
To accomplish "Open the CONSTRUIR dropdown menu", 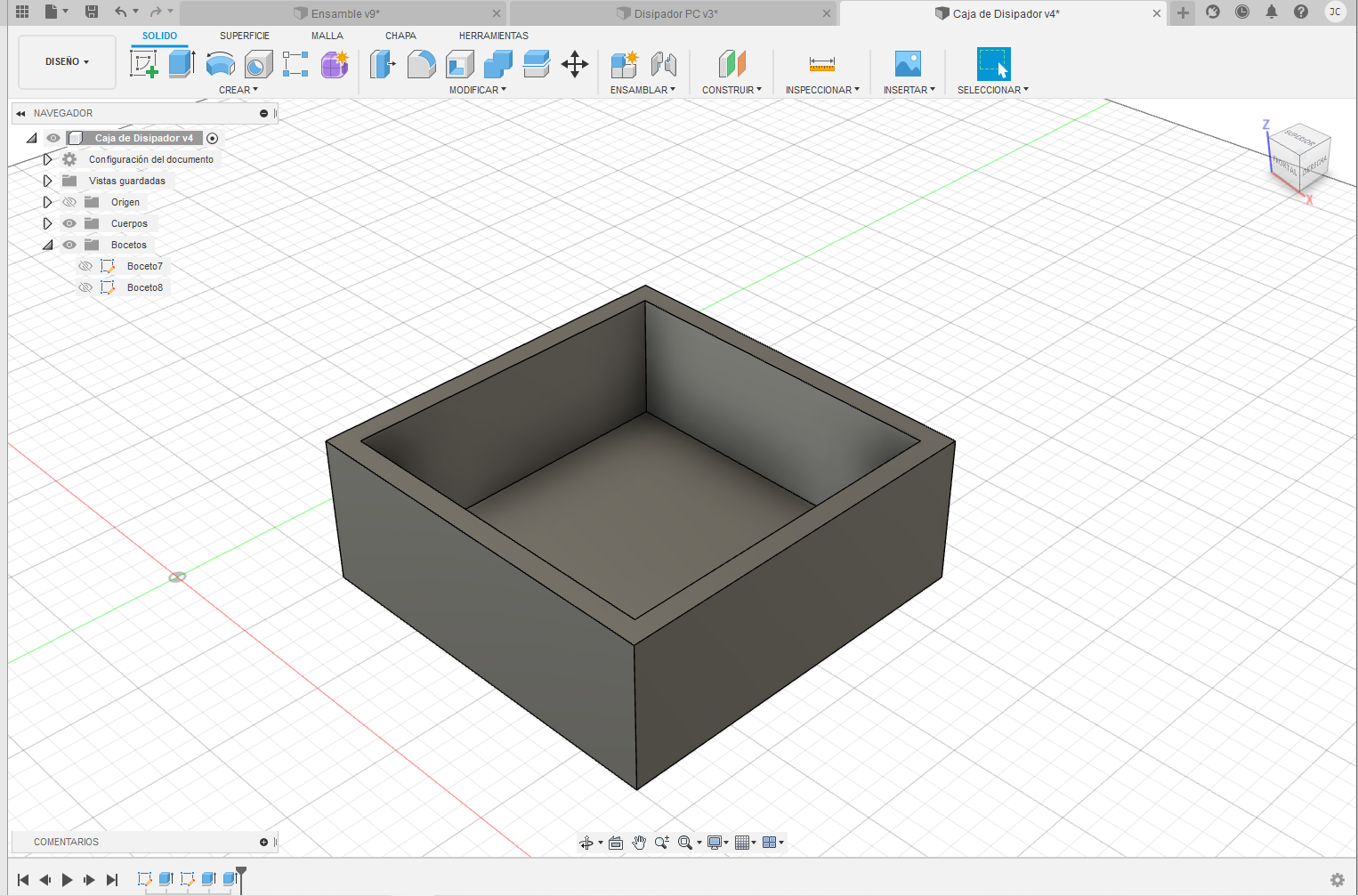I will (x=732, y=90).
